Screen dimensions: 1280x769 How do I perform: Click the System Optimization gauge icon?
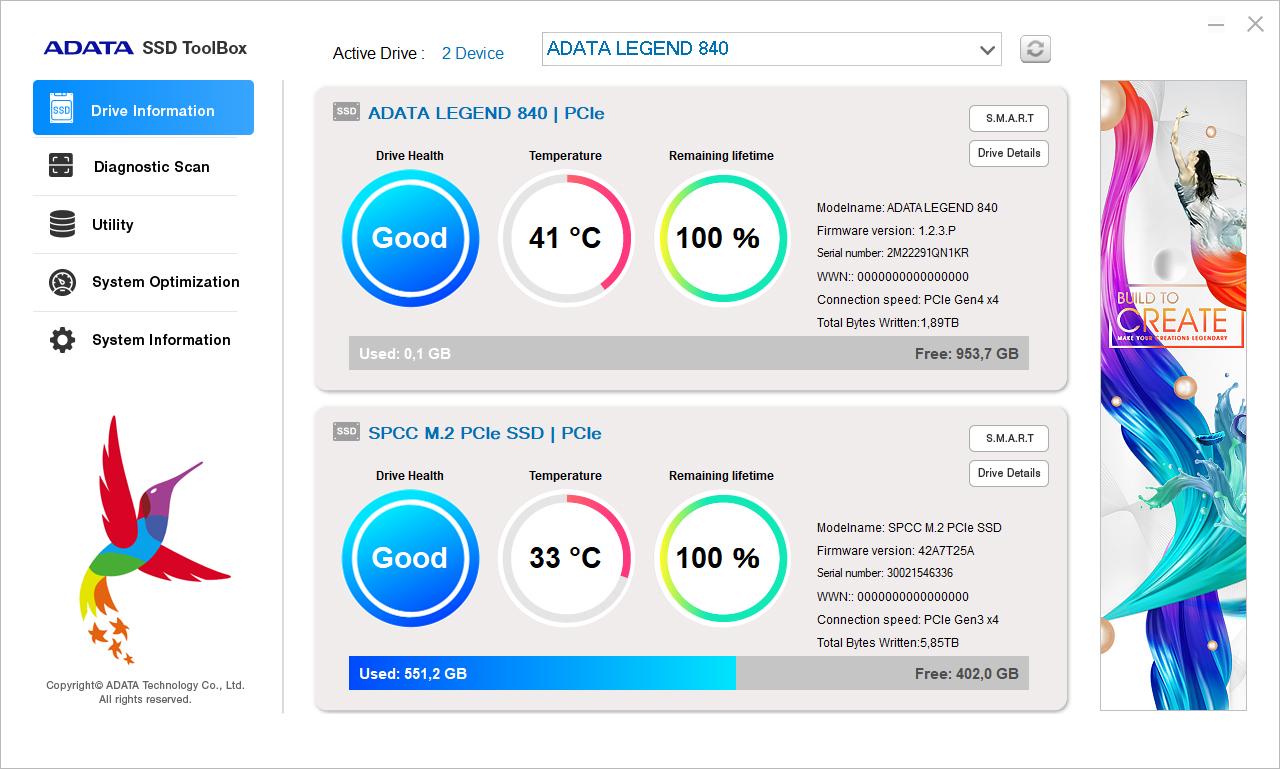pos(62,282)
